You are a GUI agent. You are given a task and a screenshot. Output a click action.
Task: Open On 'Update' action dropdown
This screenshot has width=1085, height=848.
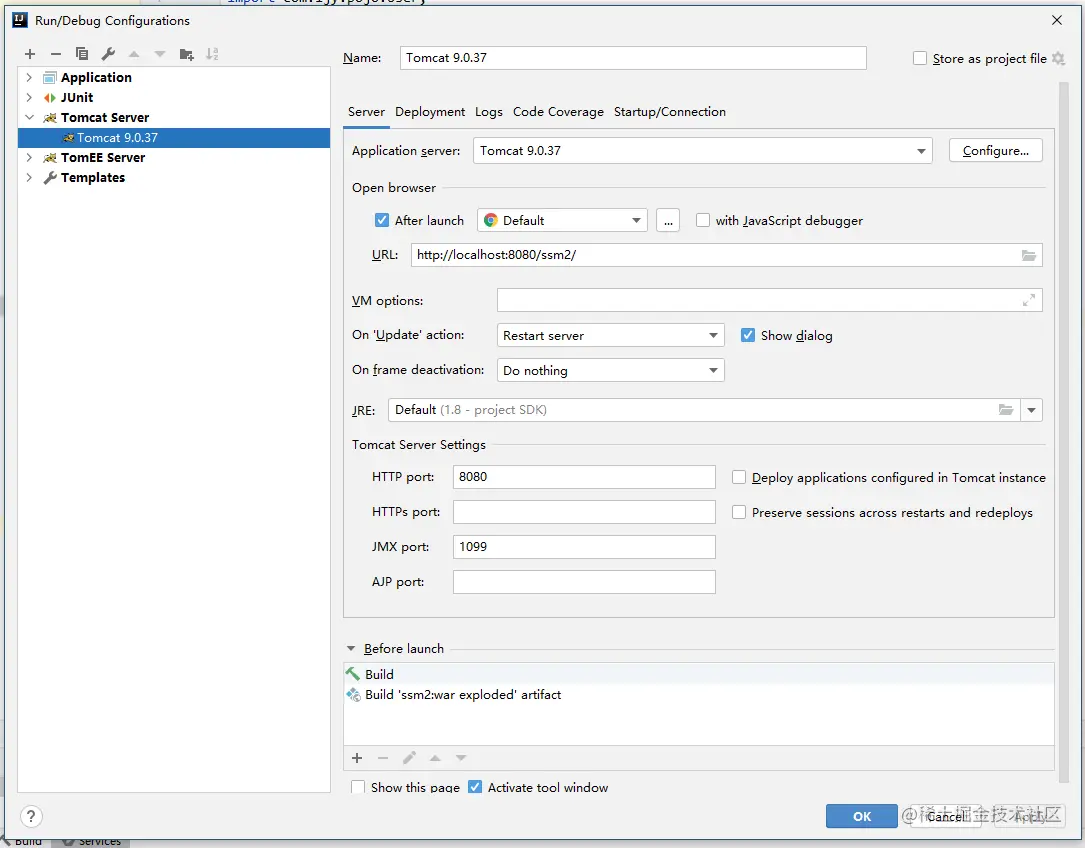pyautogui.click(x=610, y=336)
